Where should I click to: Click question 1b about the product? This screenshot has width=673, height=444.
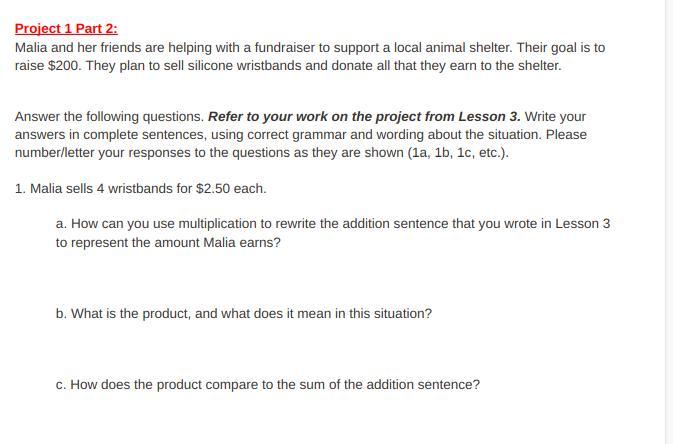pyautogui.click(x=244, y=313)
